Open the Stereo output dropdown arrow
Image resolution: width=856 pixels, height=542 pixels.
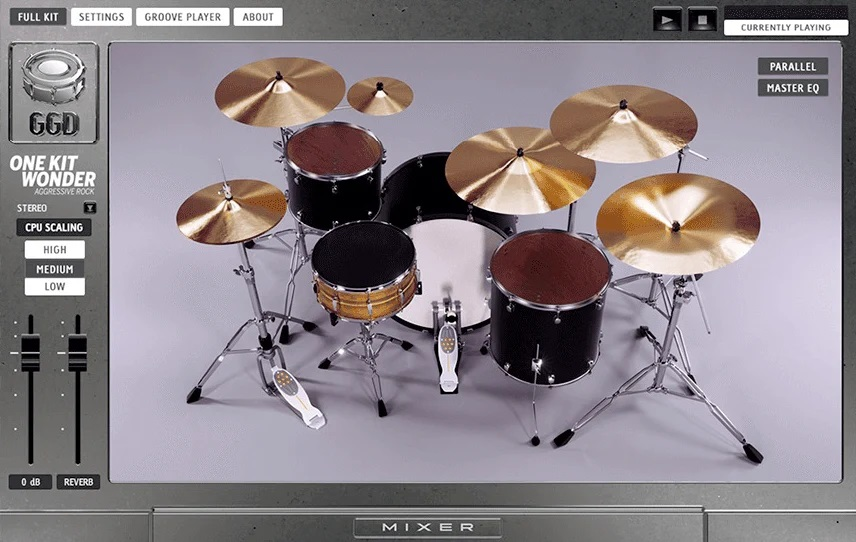tap(90, 208)
